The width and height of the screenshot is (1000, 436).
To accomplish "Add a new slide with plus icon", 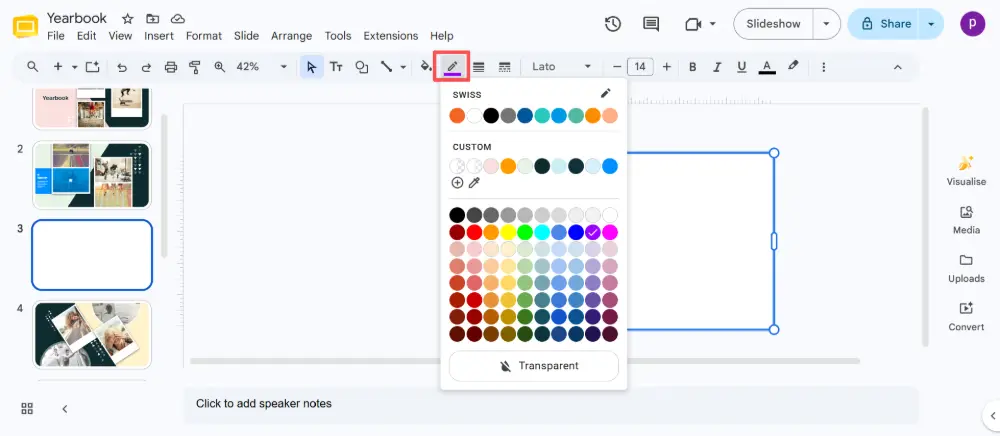I will pyautogui.click(x=57, y=66).
